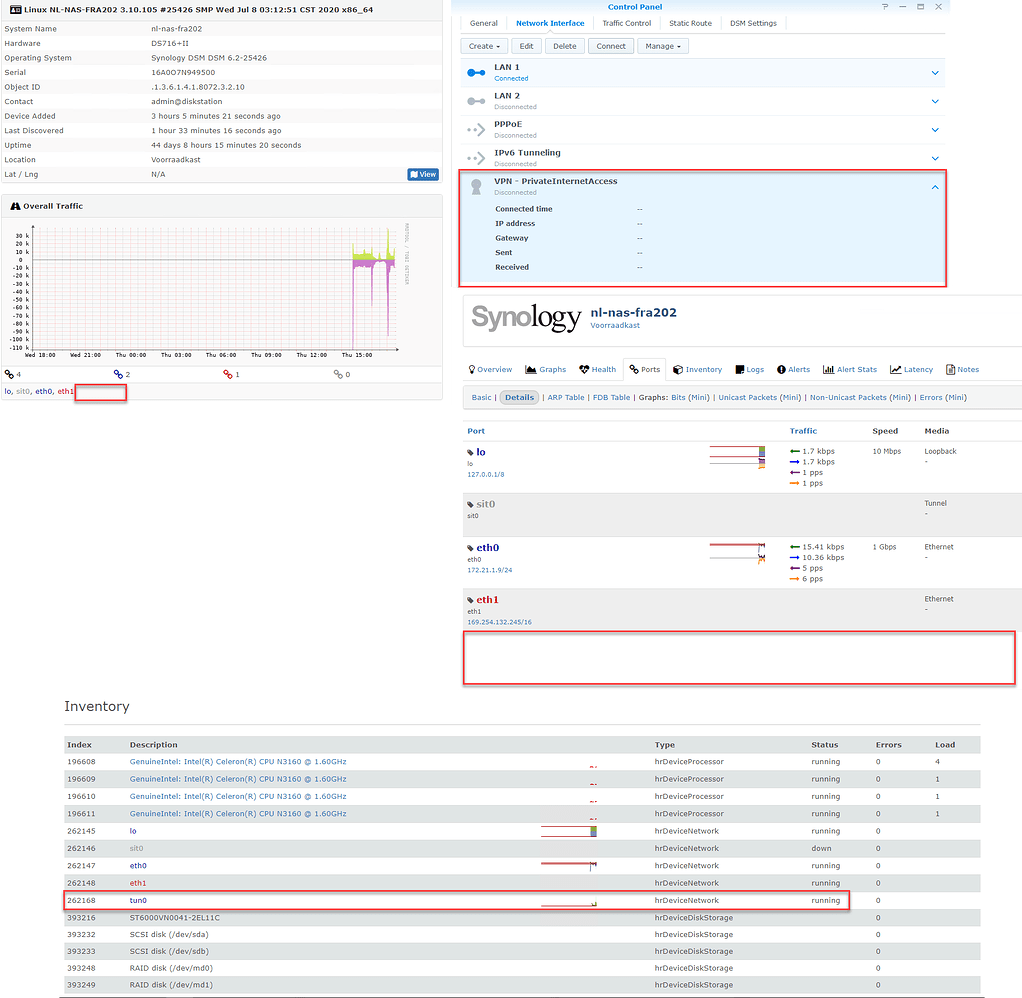
Task: Click the eth0 link under Overall Traffic
Action: coord(44,392)
